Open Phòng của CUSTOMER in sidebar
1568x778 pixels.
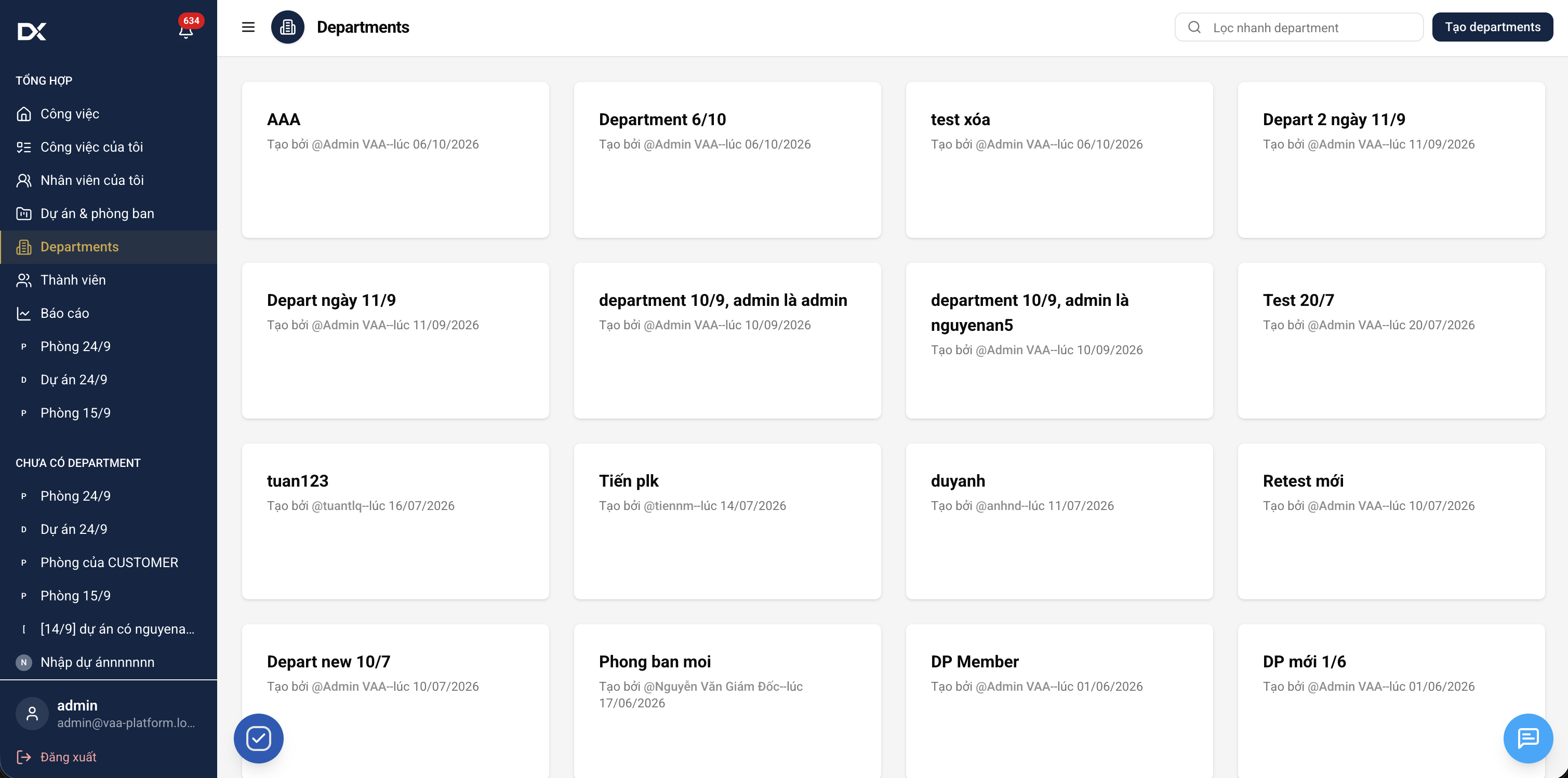click(109, 562)
